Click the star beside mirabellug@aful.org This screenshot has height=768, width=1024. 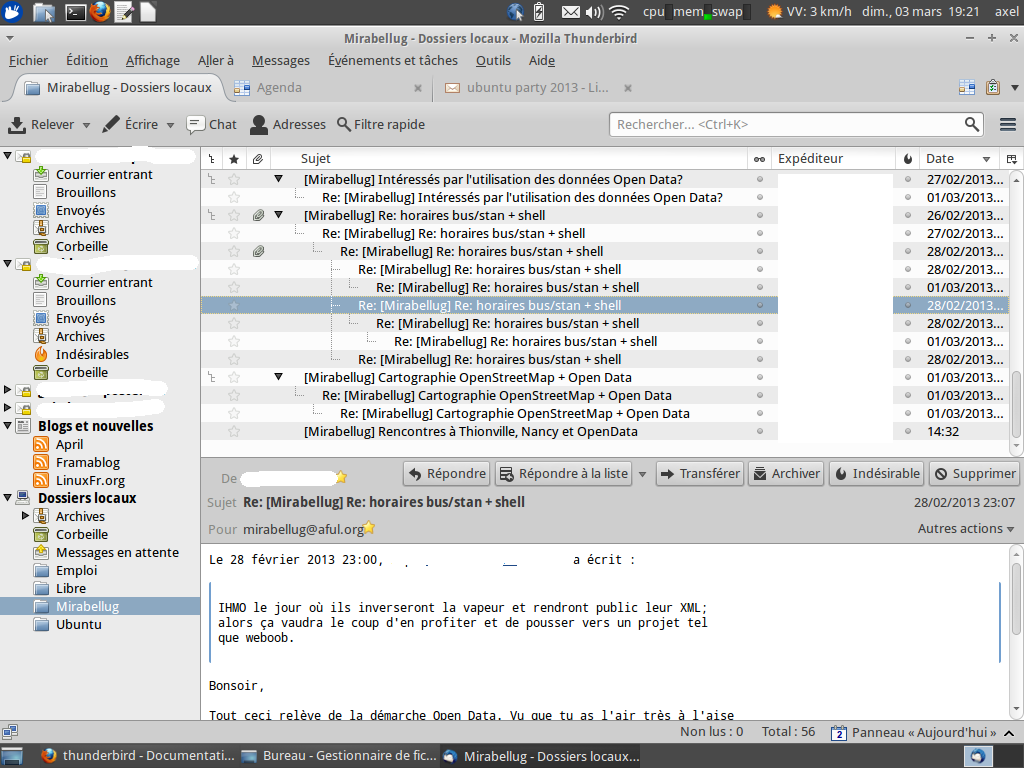tap(369, 527)
